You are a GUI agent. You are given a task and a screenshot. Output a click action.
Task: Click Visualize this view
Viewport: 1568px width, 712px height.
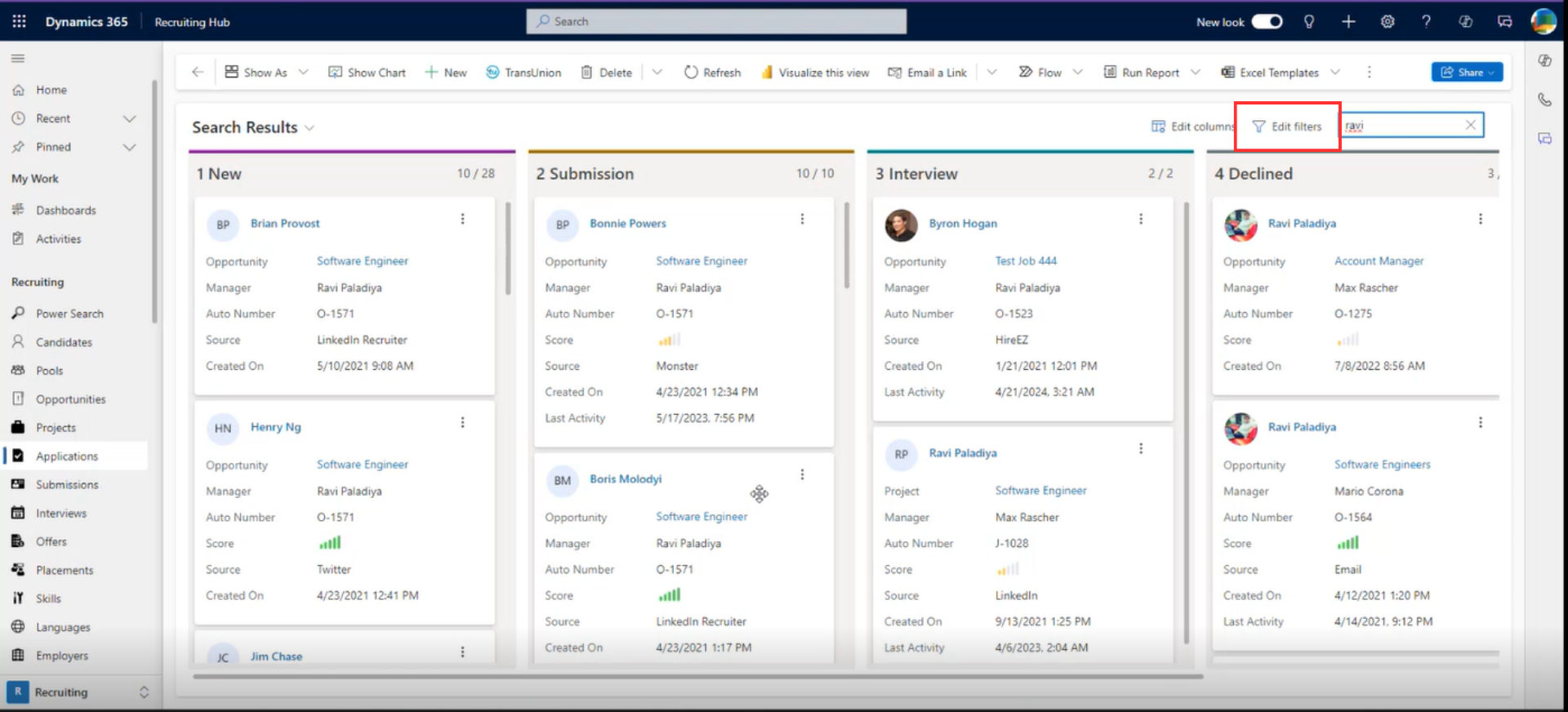(x=815, y=72)
